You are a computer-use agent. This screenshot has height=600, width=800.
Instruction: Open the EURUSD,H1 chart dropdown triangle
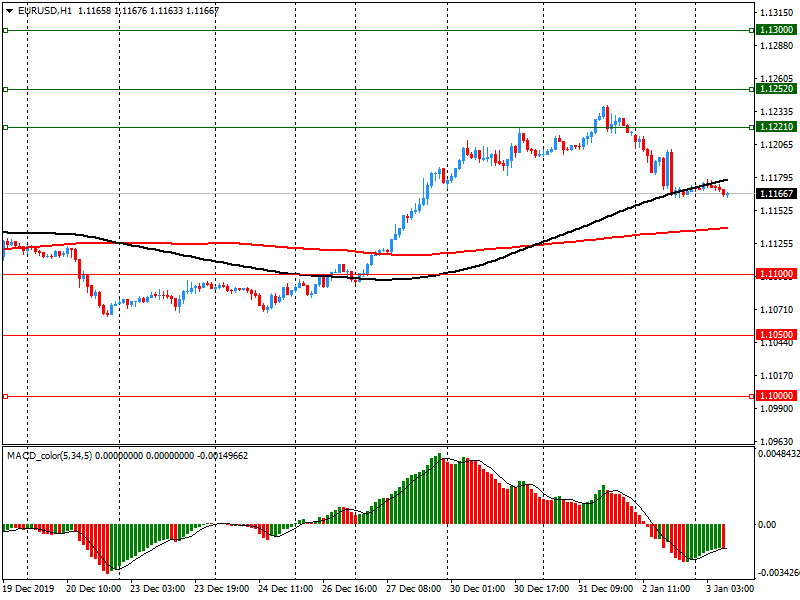(x=9, y=11)
